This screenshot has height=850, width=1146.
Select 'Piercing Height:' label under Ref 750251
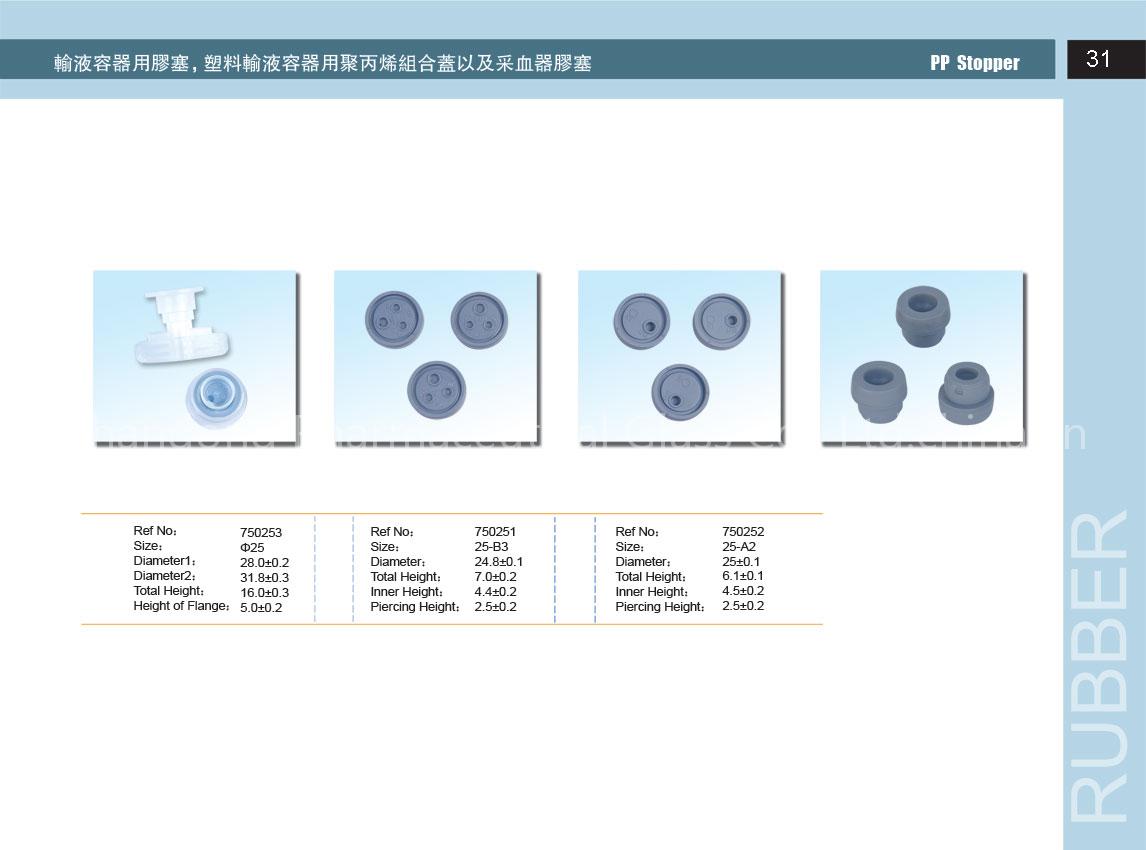pyautogui.click(x=415, y=607)
